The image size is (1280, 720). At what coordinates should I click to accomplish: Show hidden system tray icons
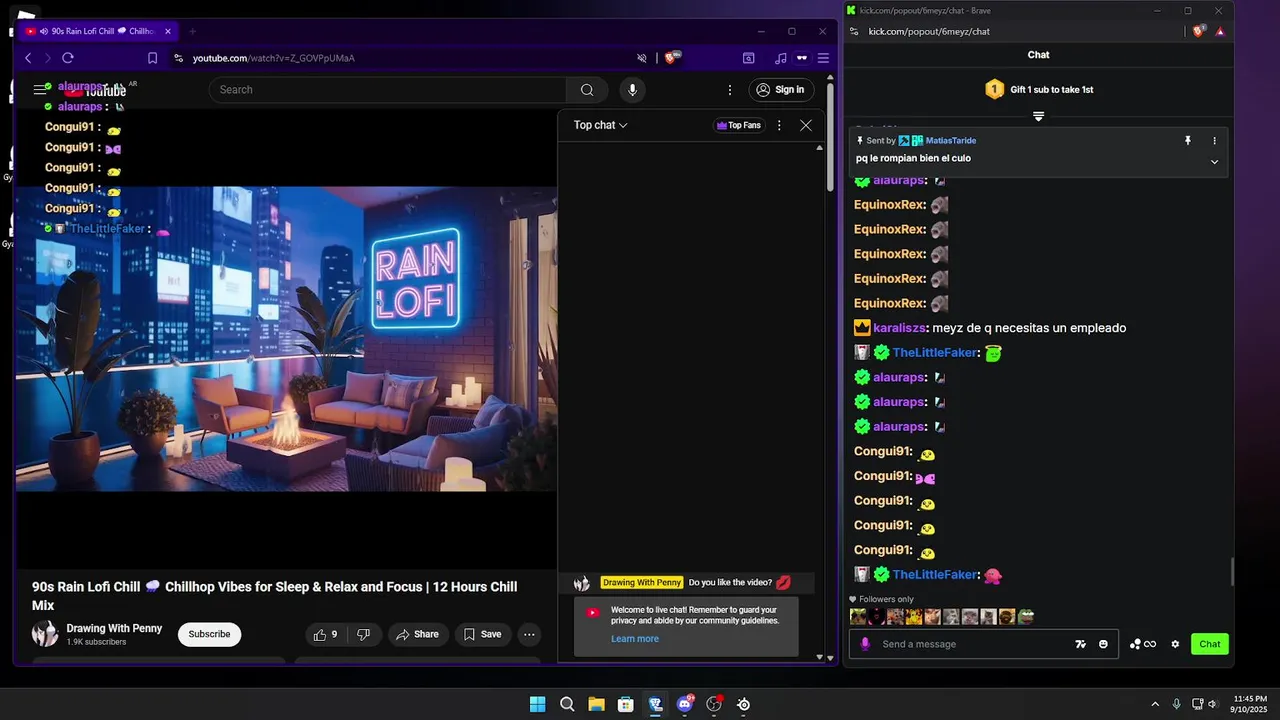pyautogui.click(x=1155, y=705)
